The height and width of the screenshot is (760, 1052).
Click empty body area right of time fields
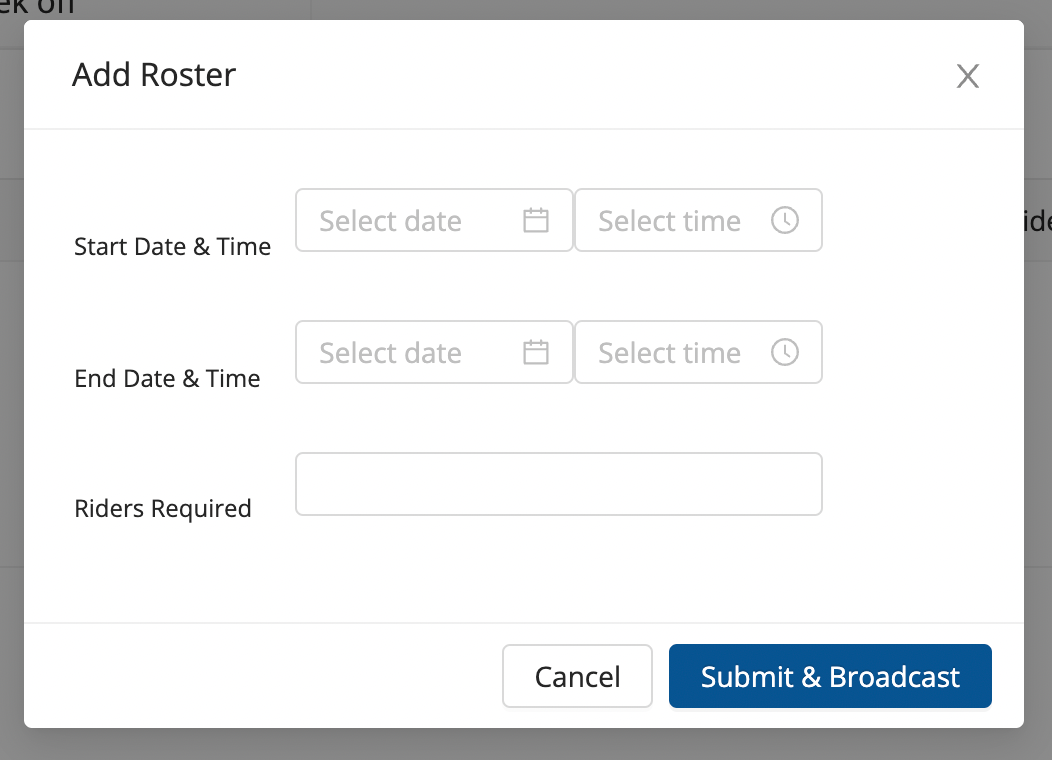pos(920,290)
